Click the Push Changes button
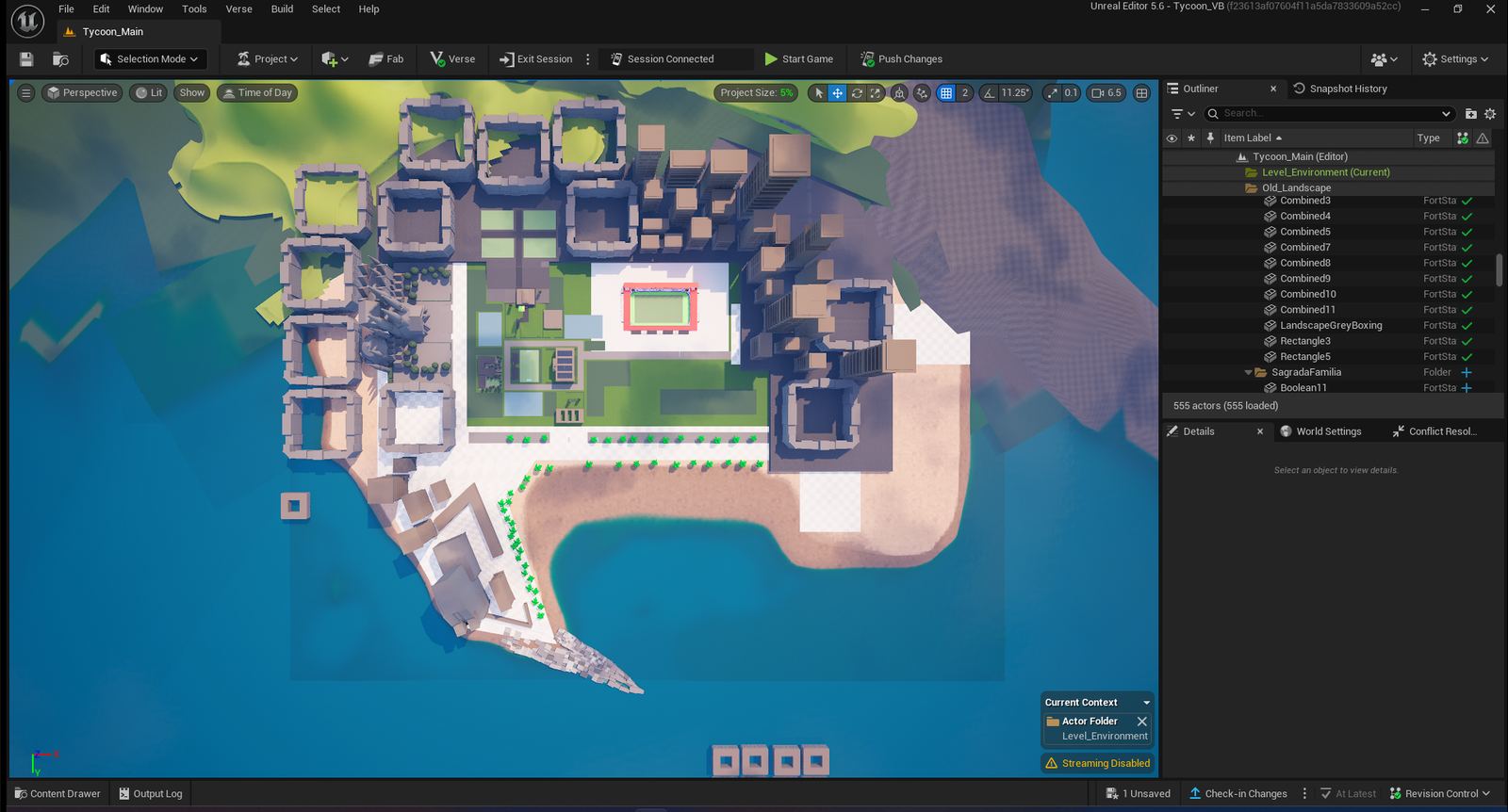The height and width of the screenshot is (812, 1508). (x=901, y=59)
